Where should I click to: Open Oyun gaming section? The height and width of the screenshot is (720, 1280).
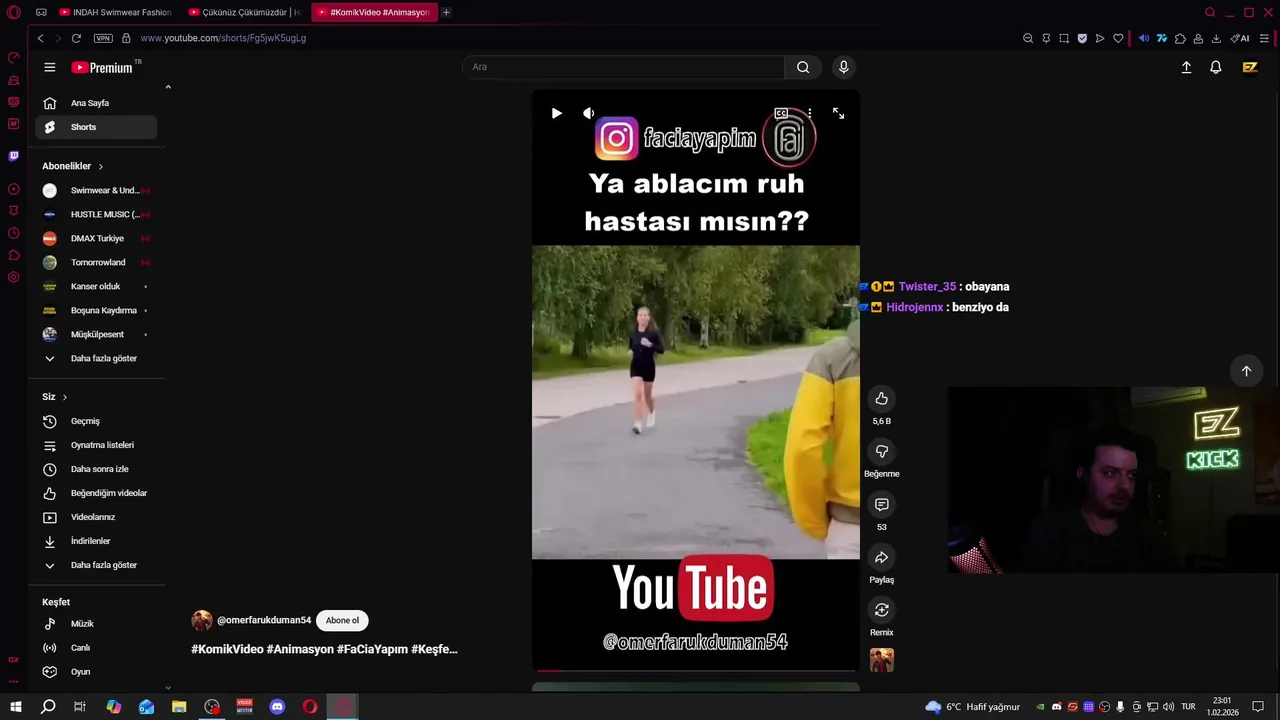[96, 672]
